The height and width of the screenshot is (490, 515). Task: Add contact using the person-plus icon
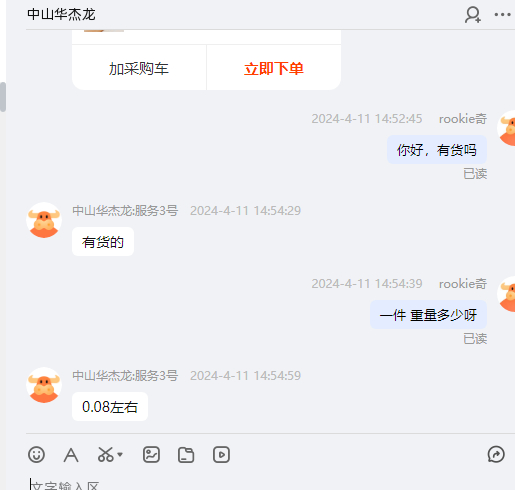[x=473, y=15]
